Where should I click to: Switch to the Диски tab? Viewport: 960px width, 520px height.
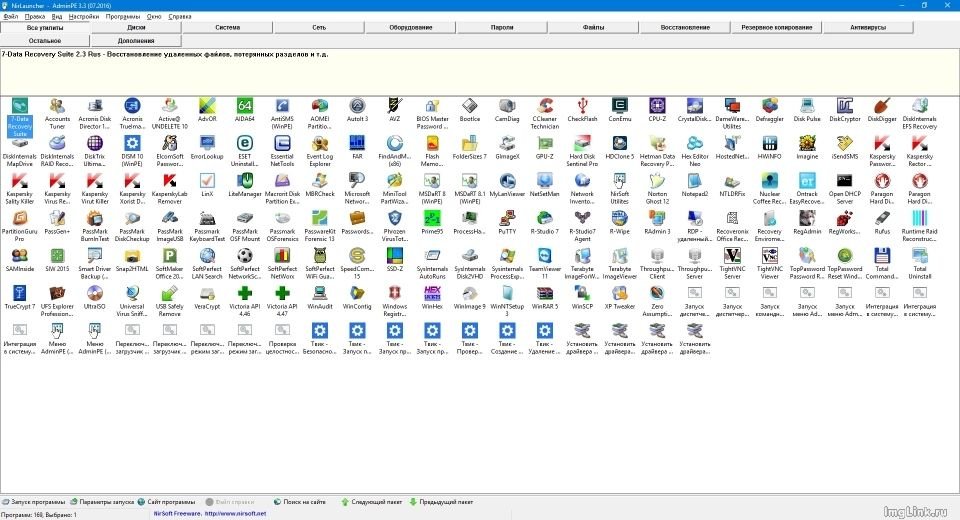(136, 28)
